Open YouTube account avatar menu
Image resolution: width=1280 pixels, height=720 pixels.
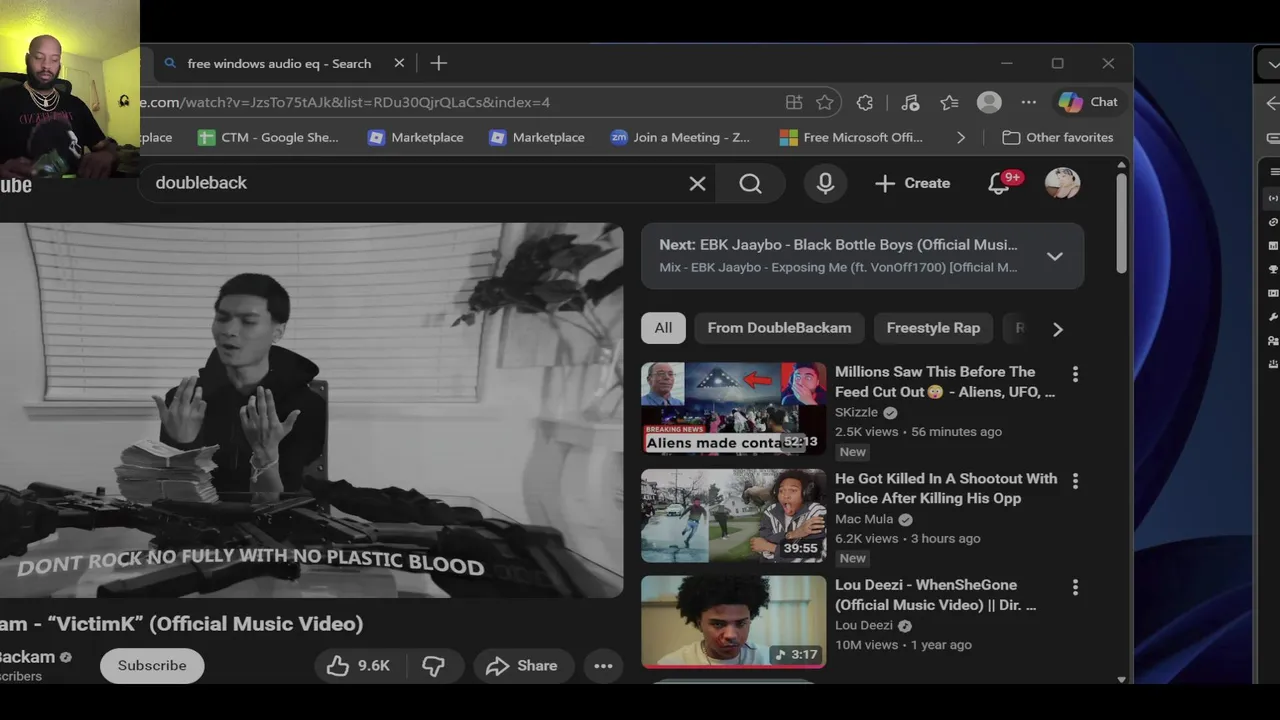pyautogui.click(x=1062, y=183)
